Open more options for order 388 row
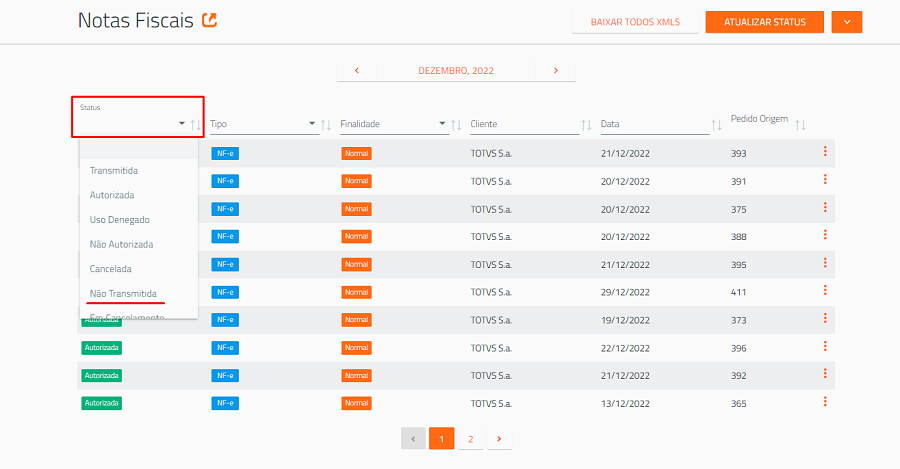Screen dimensions: 900x469 coord(825,234)
